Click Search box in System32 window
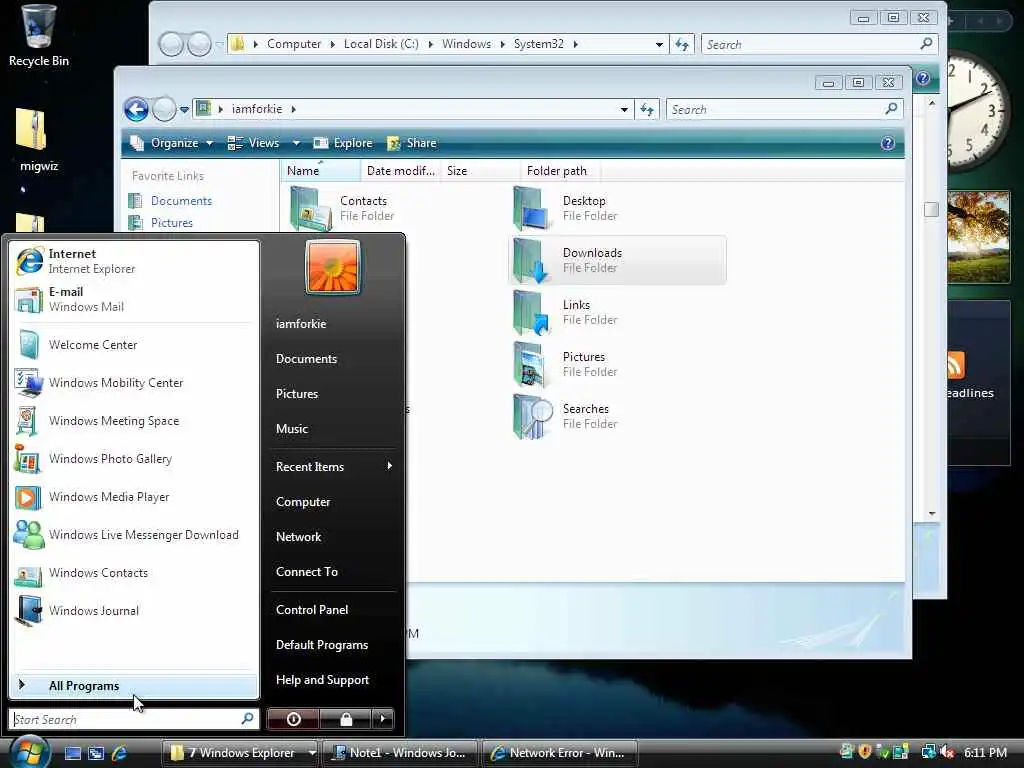Screen dimensions: 1024x768 pyautogui.click(x=820, y=44)
